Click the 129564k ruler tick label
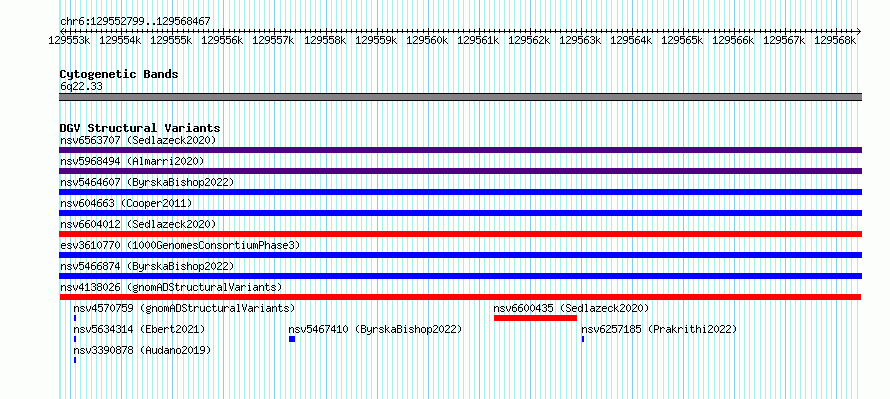Image resolution: width=890 pixels, height=399 pixels. [632, 40]
